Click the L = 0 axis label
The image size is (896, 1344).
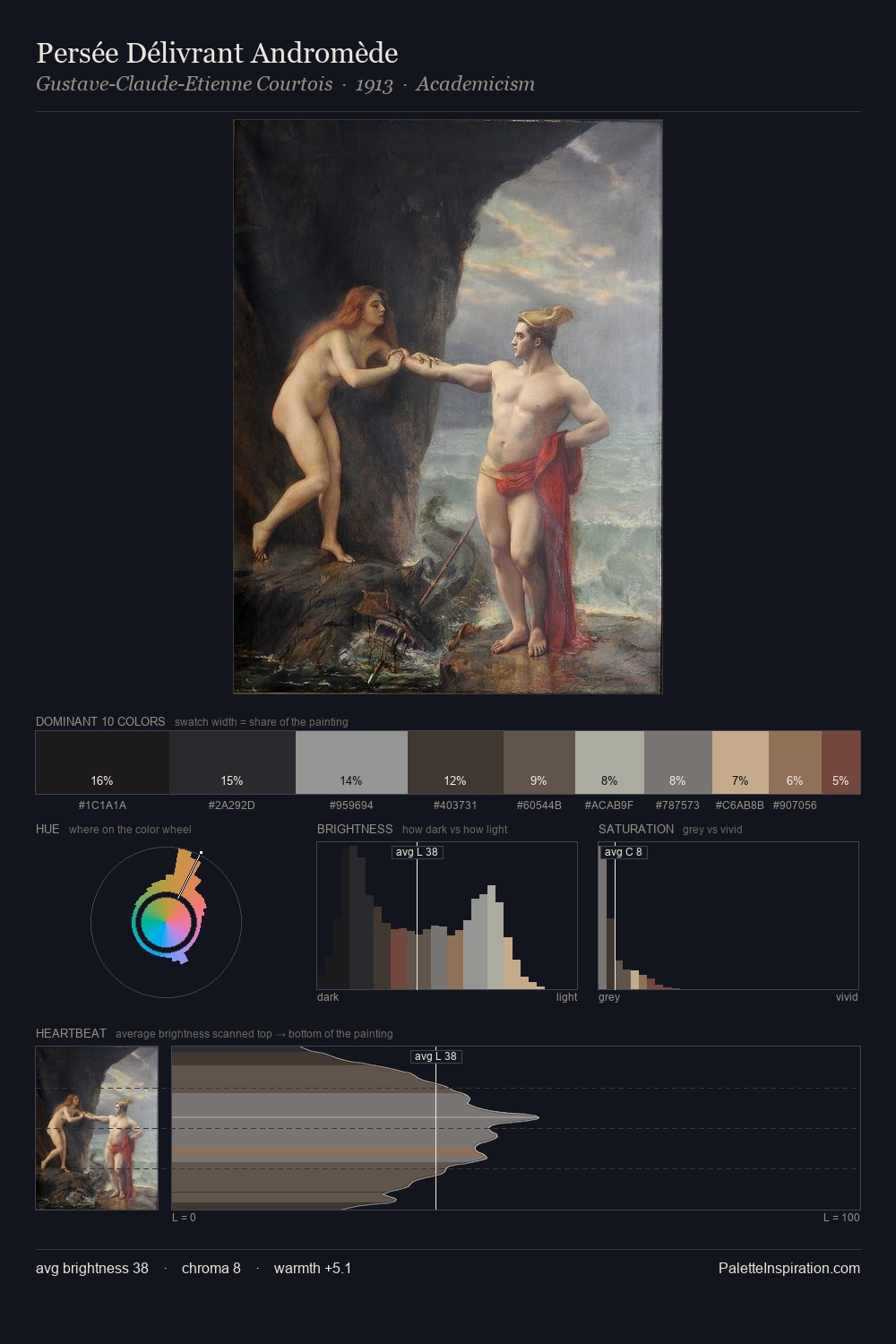point(184,1217)
